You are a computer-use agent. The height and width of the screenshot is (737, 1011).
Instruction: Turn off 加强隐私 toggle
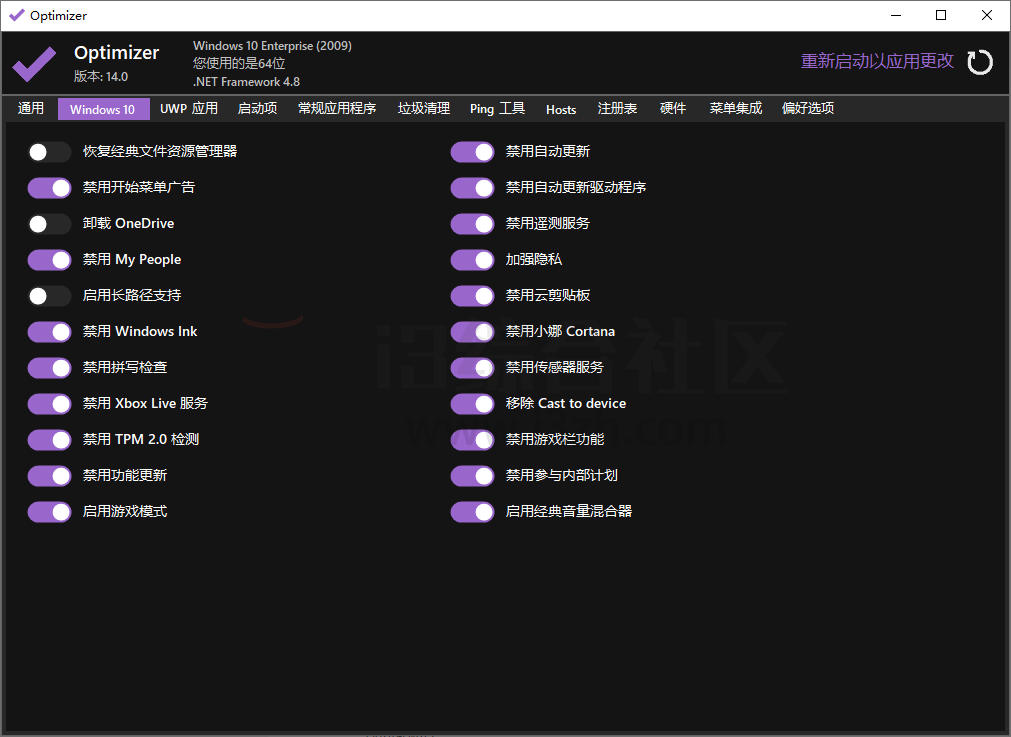[473, 260]
